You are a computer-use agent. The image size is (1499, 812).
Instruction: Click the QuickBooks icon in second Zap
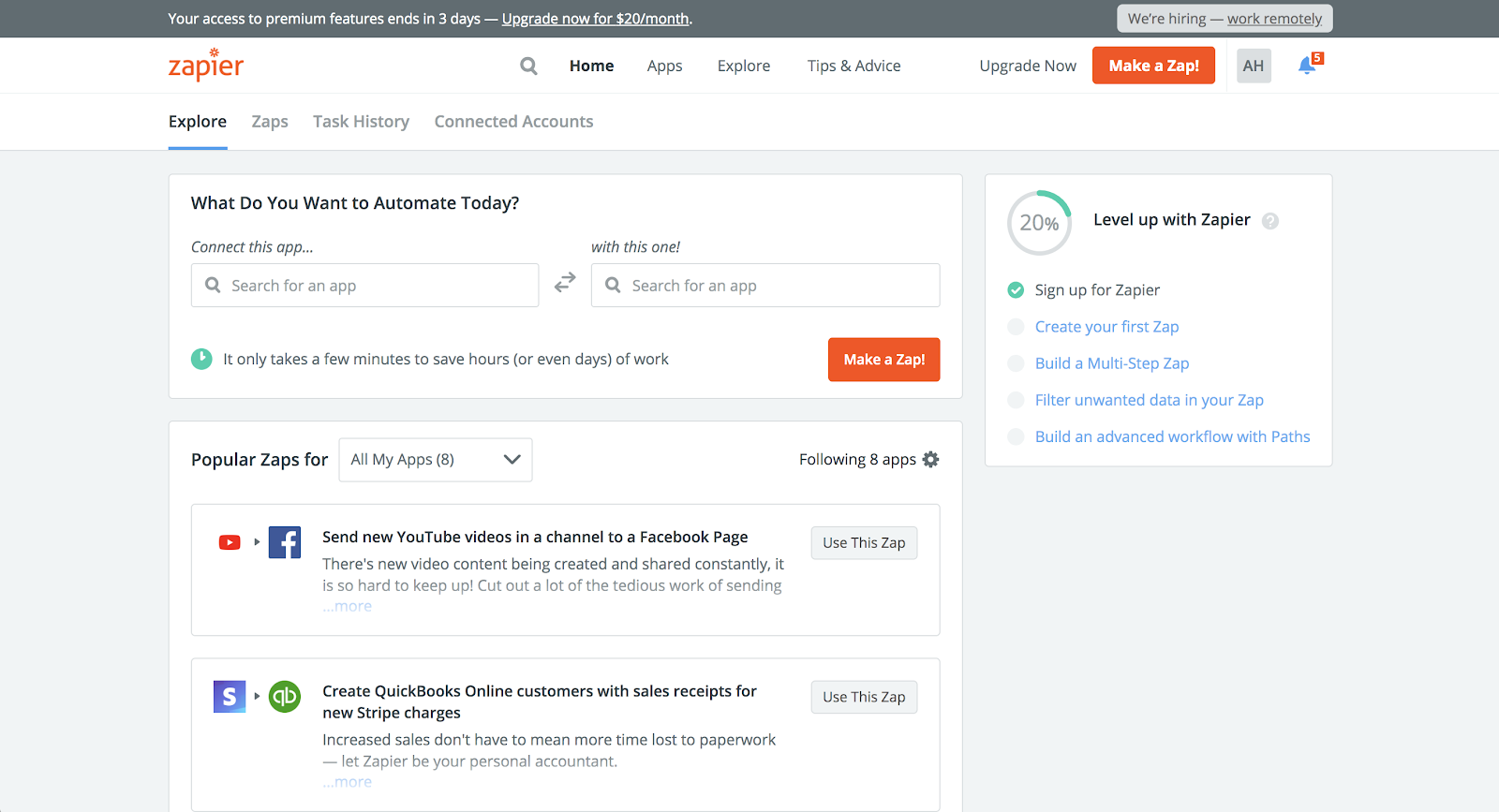[x=285, y=697]
